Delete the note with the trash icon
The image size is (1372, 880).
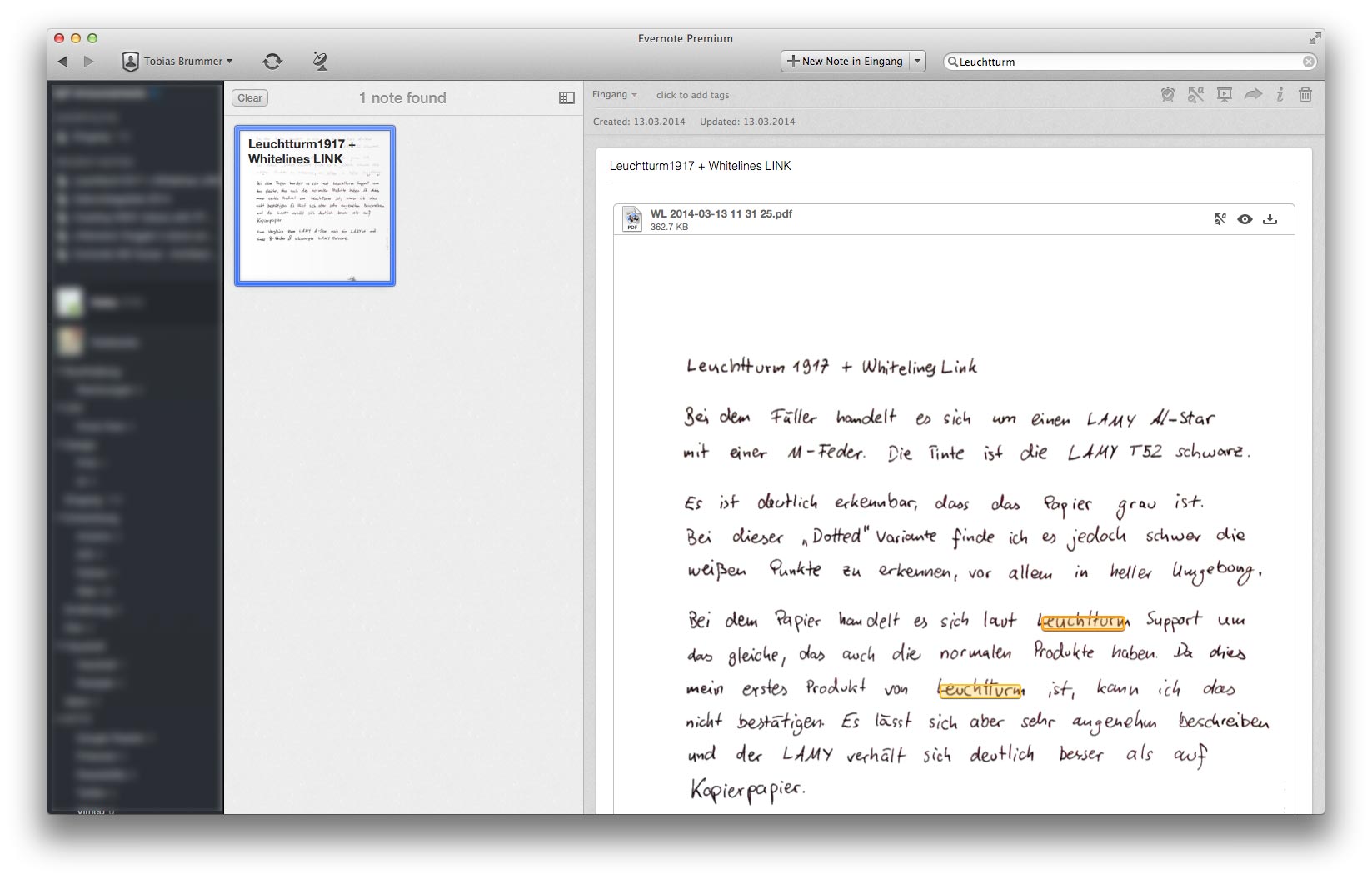tap(1305, 95)
